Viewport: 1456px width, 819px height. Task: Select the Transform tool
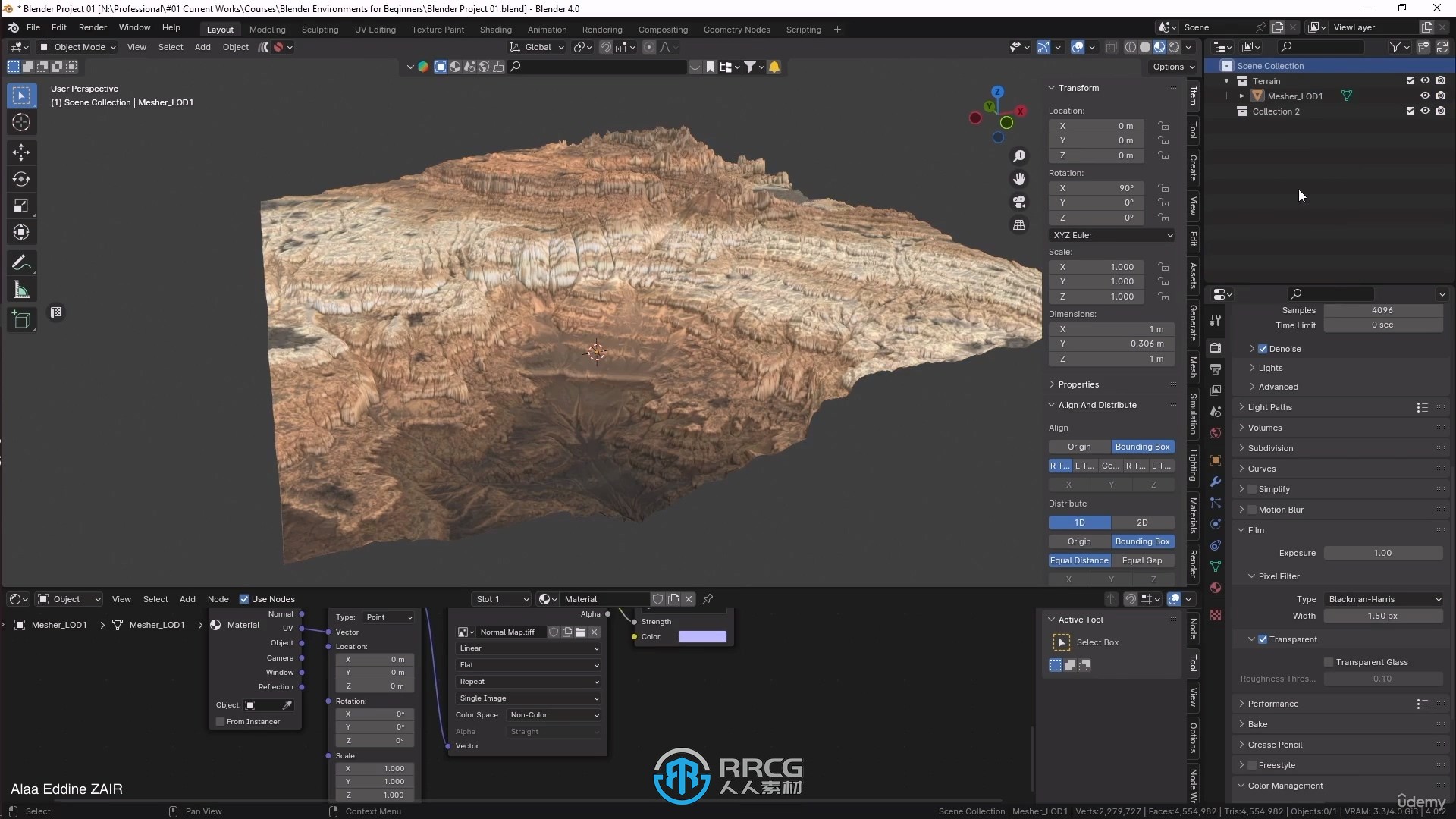(x=21, y=232)
